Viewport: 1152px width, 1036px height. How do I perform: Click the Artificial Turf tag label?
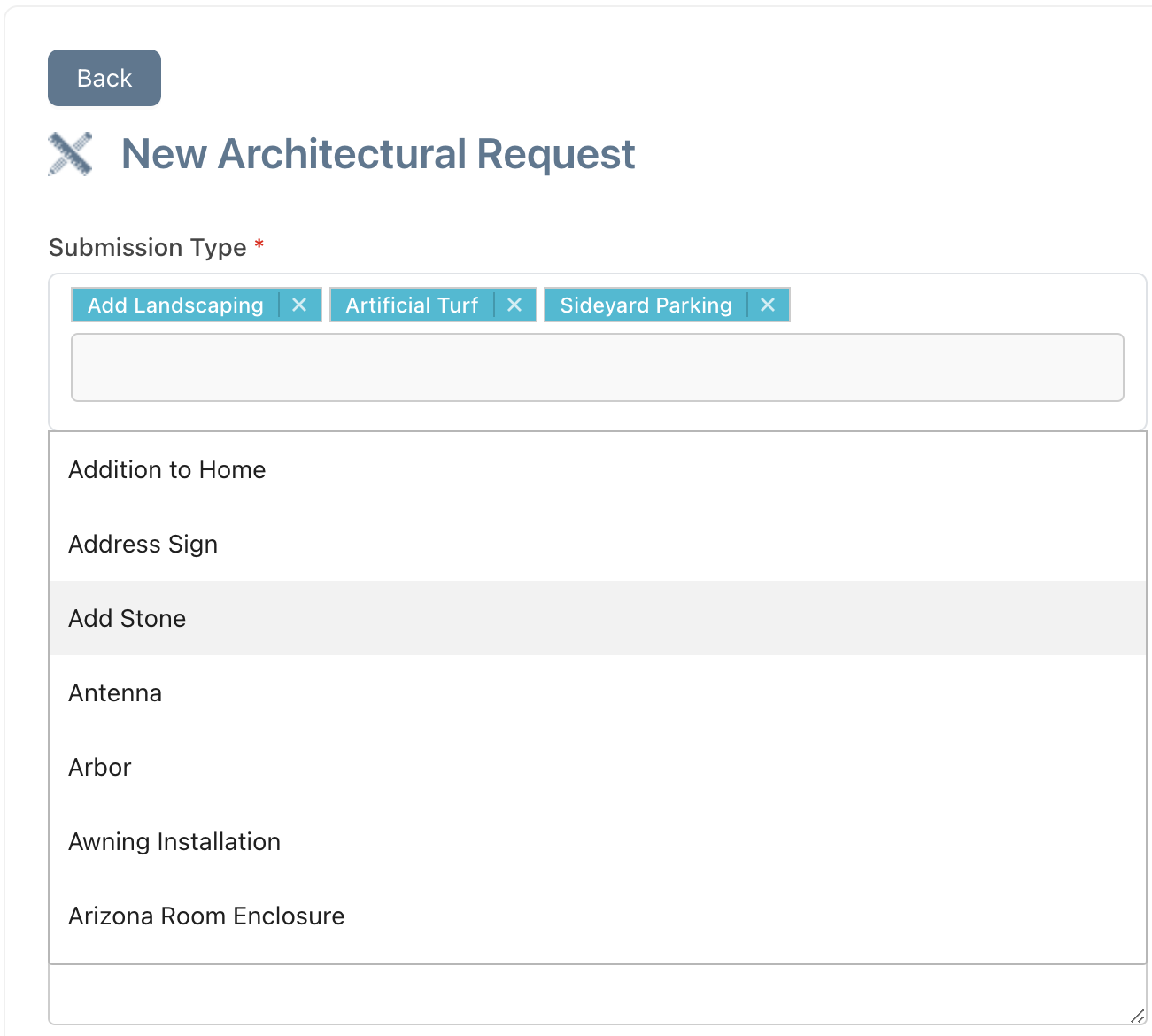click(412, 305)
